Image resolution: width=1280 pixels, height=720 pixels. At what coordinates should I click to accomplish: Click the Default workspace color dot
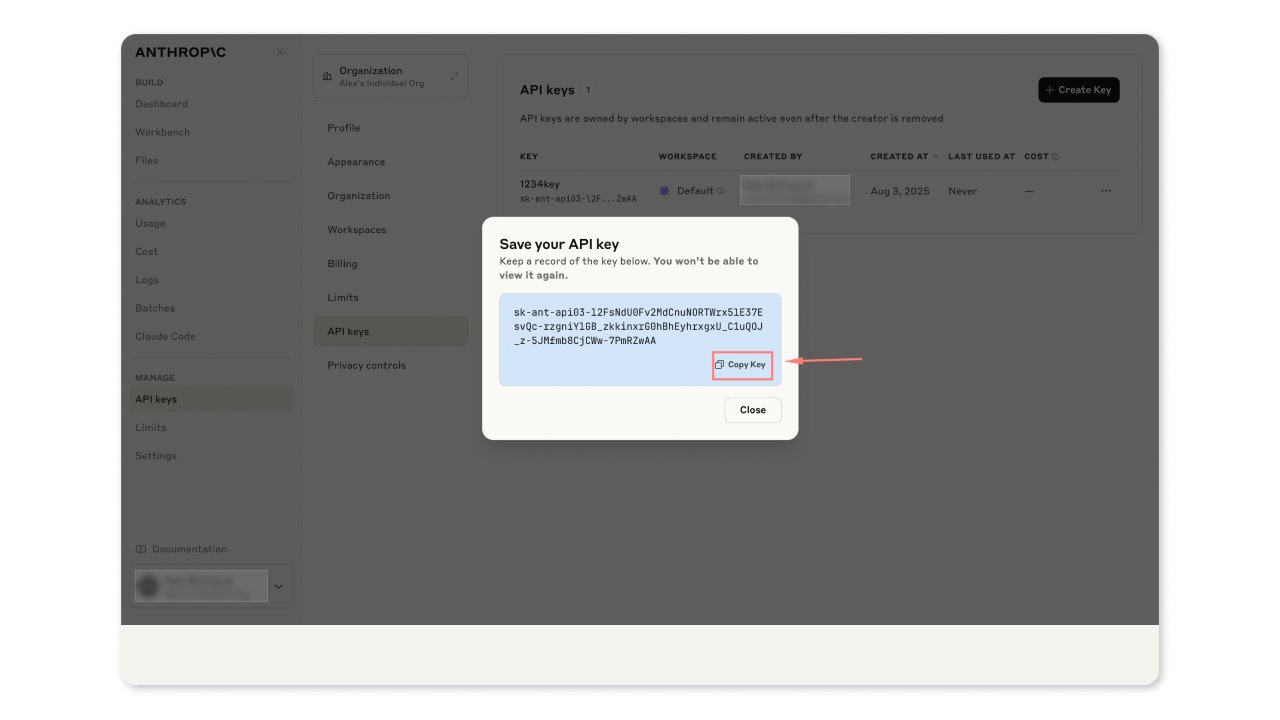click(x=664, y=191)
